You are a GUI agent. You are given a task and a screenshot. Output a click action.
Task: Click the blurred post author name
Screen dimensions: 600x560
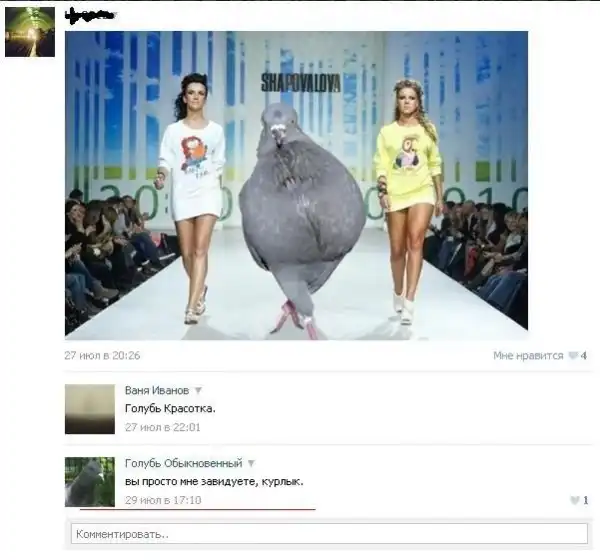[90, 17]
